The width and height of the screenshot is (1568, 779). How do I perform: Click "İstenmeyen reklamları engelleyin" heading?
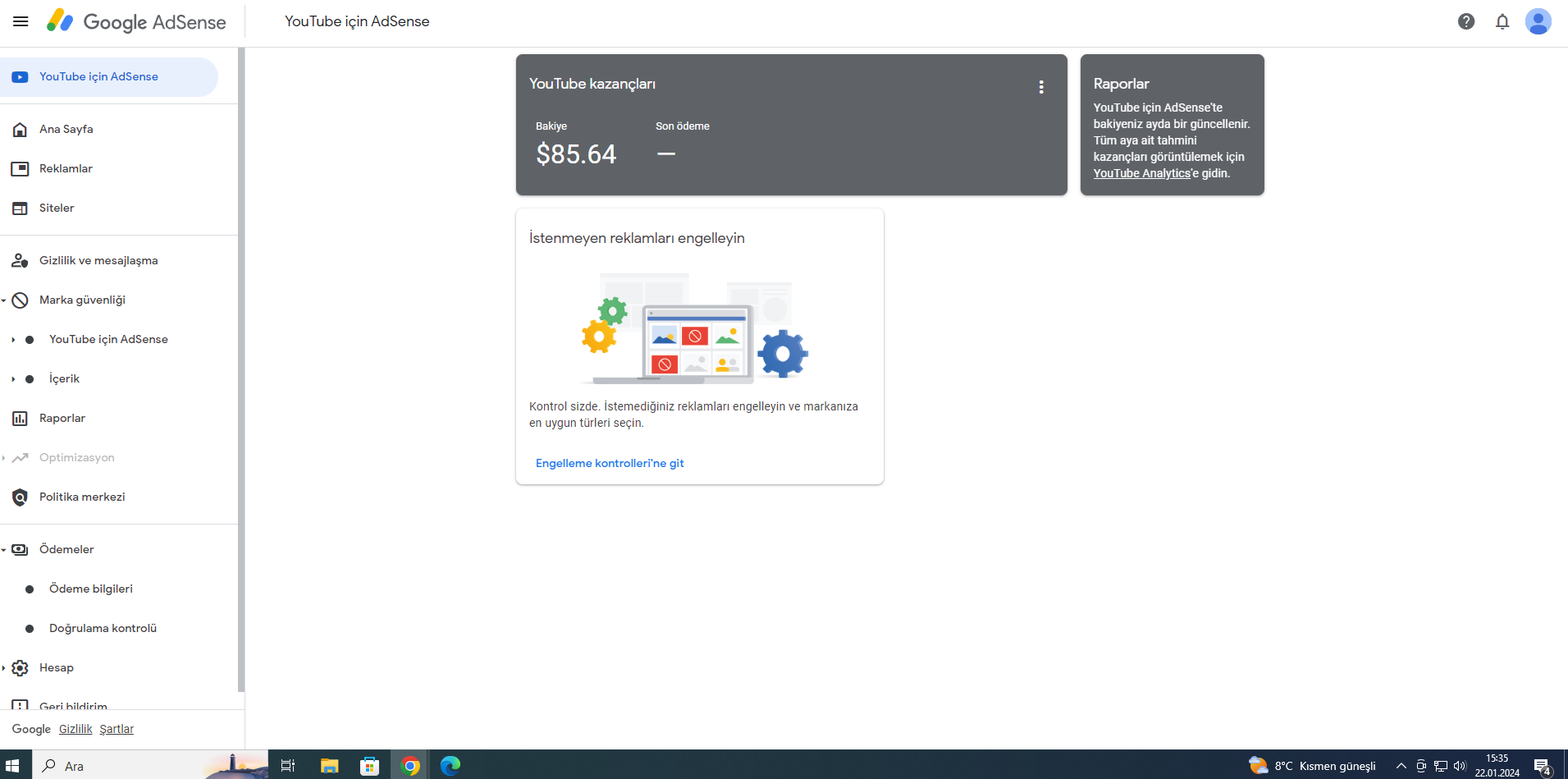click(x=637, y=238)
